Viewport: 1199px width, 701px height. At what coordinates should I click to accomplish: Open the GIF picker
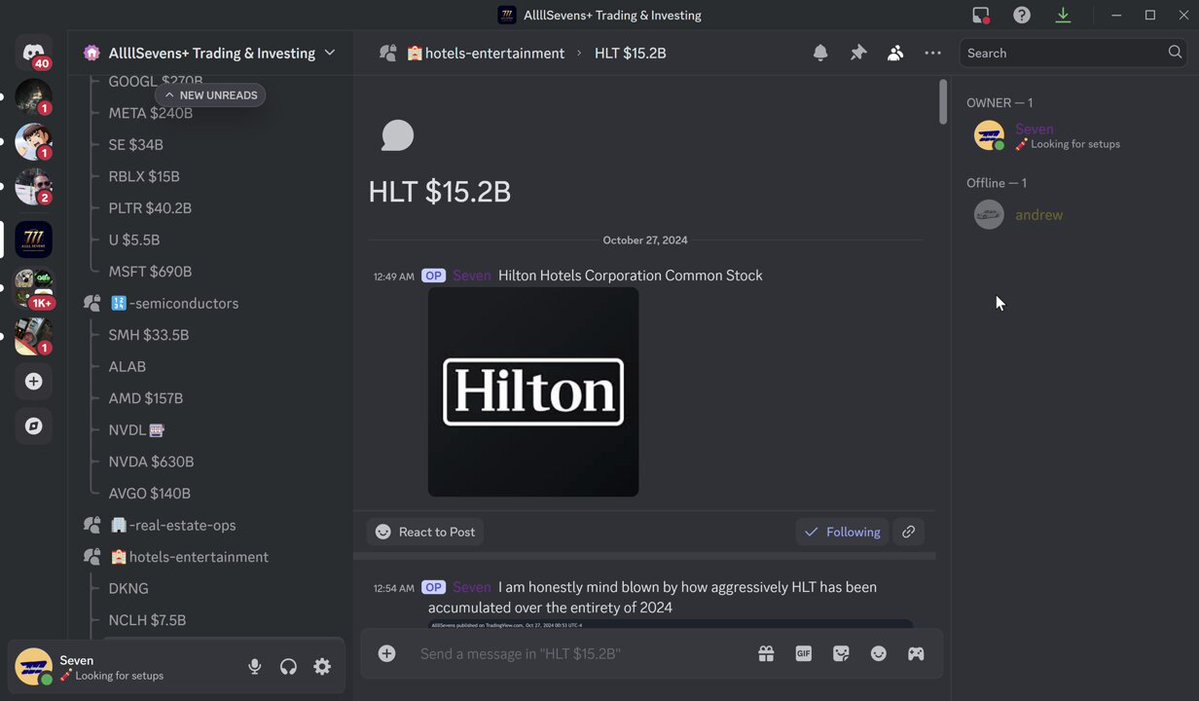coord(804,653)
